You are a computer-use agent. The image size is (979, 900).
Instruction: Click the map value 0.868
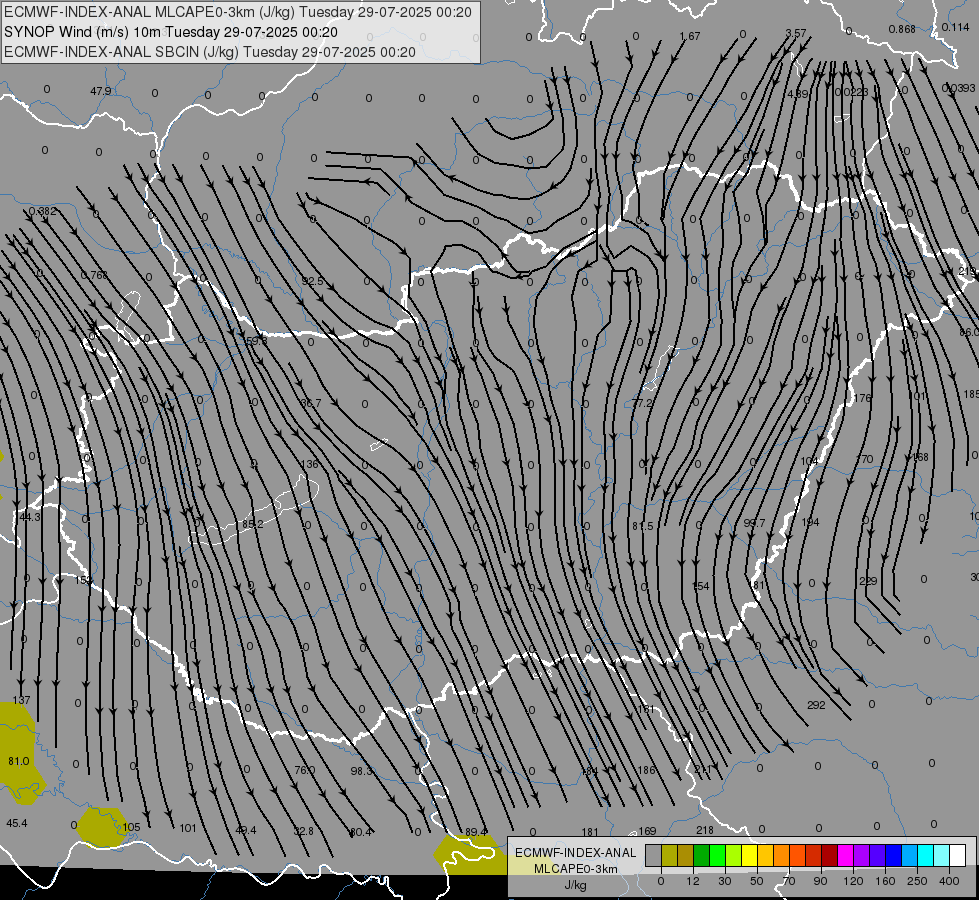pos(902,29)
